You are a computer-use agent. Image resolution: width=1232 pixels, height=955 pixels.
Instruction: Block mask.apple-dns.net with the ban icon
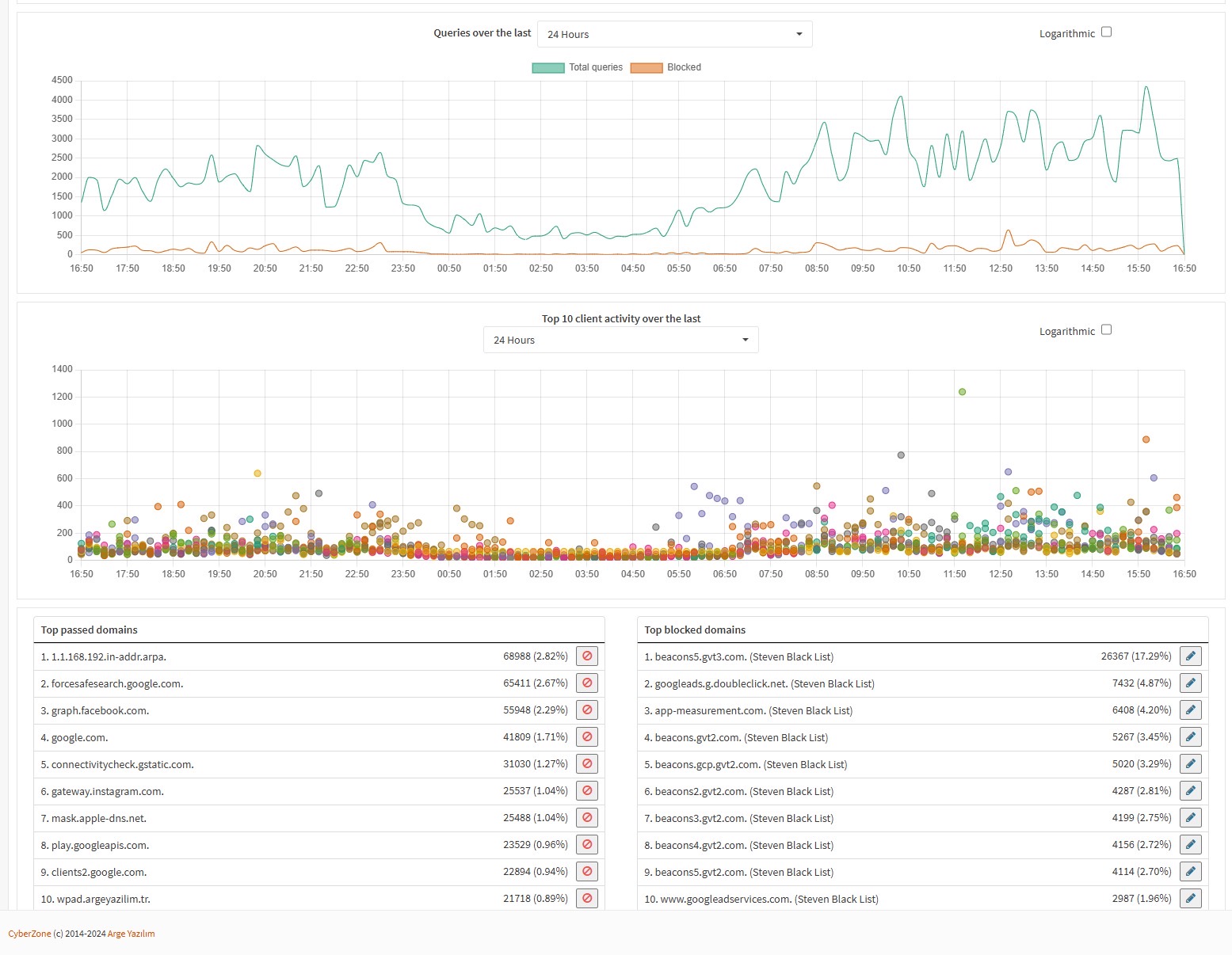[x=587, y=817]
